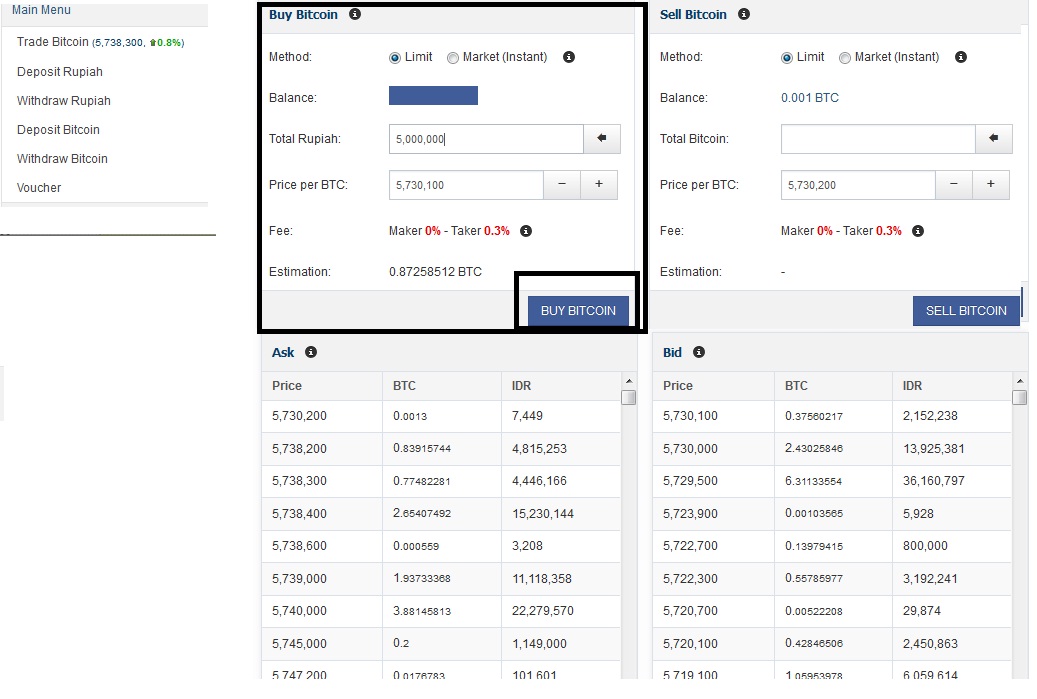The width and height of the screenshot is (1037, 699).
Task: Select Bid price 5,730,100
Action: pos(690,416)
